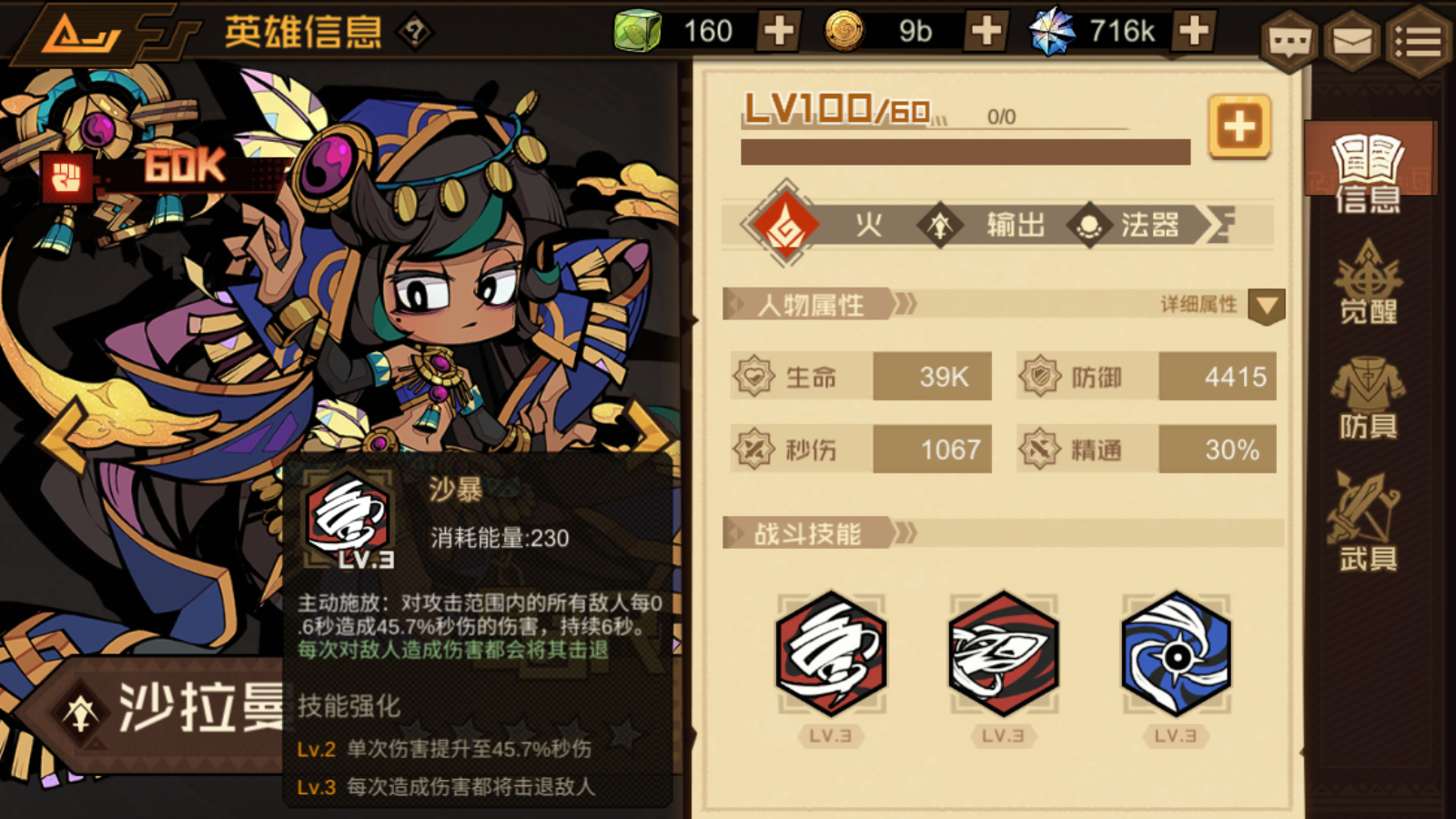Click the help question mark beside 英雄信息
1456x819 pixels.
point(415,33)
